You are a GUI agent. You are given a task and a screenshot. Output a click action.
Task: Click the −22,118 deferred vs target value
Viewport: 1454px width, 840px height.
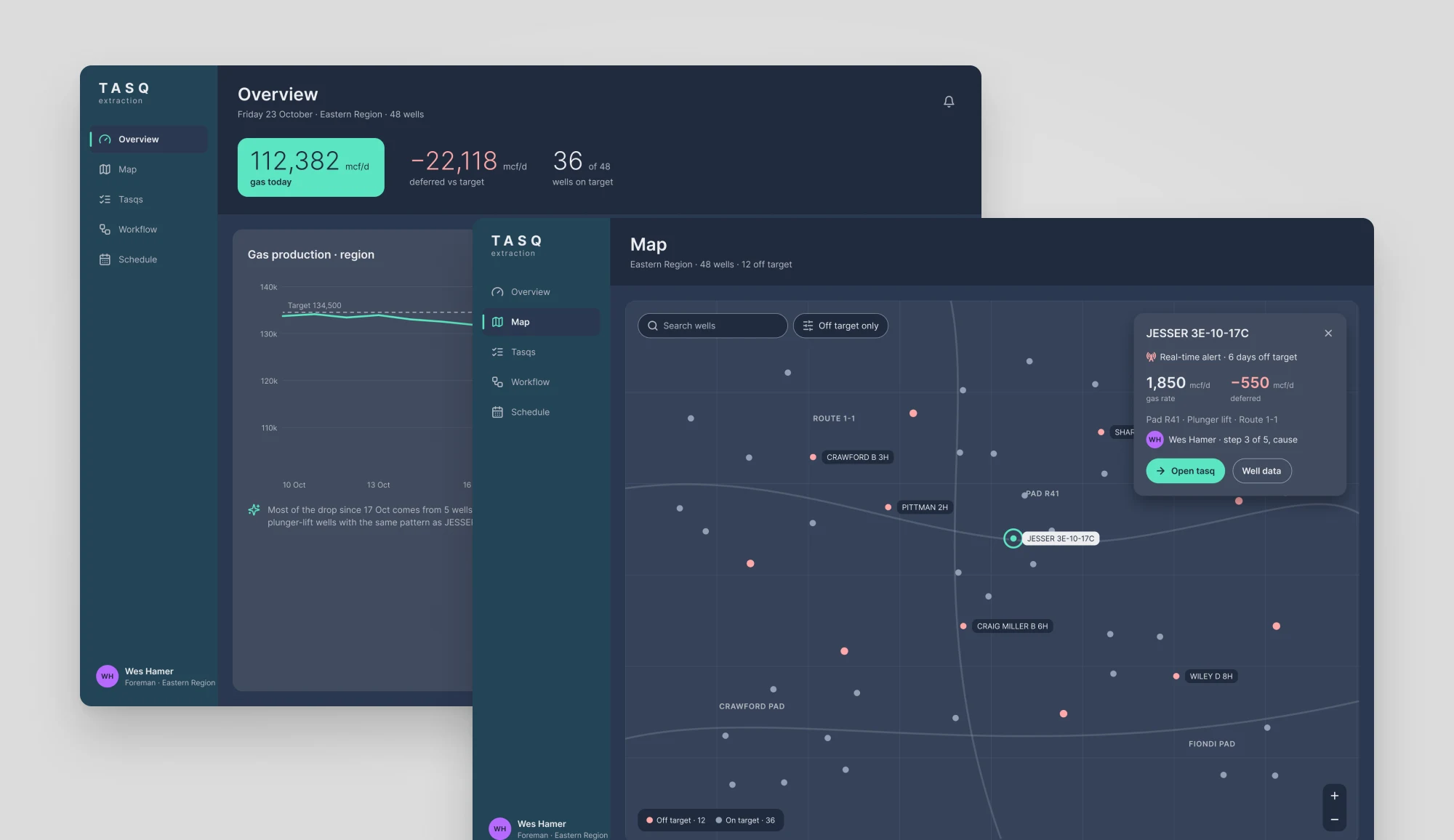click(454, 161)
